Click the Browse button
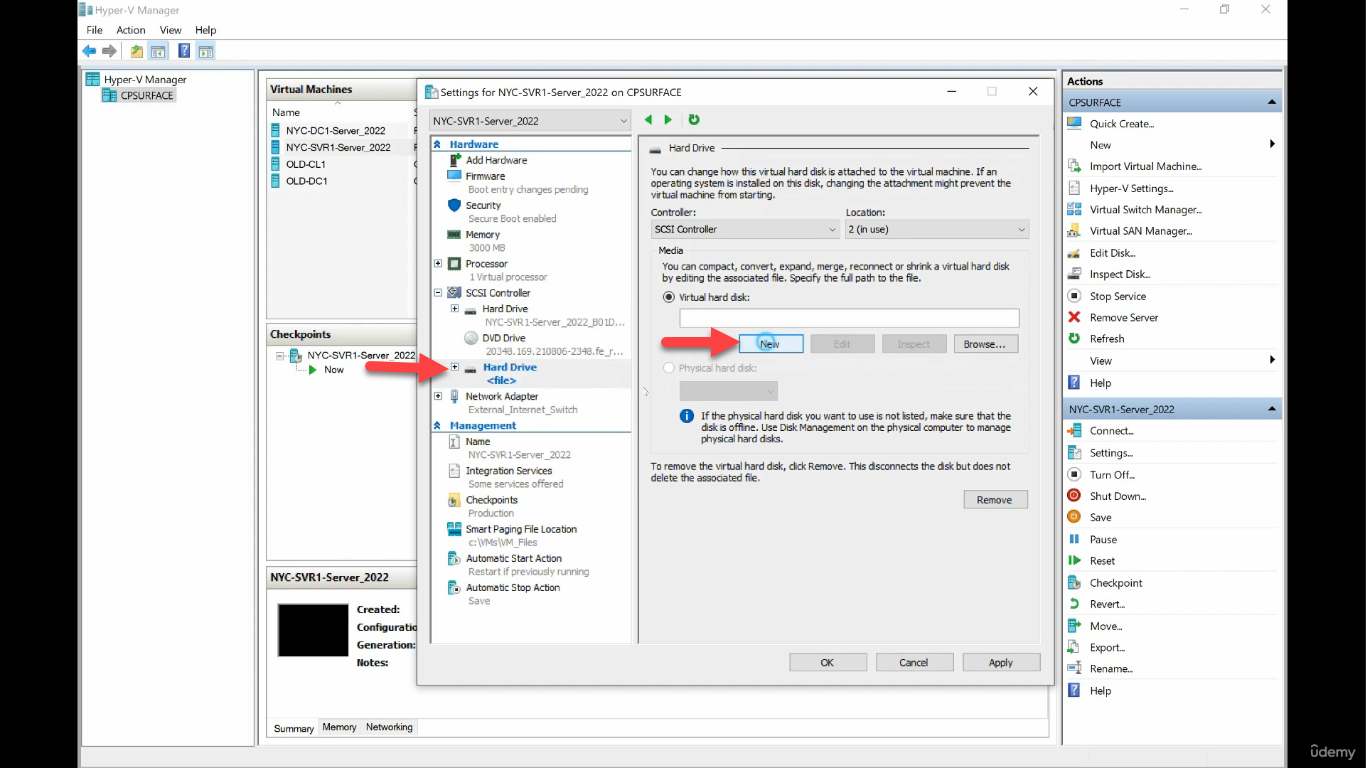This screenshot has width=1366, height=768. click(986, 344)
